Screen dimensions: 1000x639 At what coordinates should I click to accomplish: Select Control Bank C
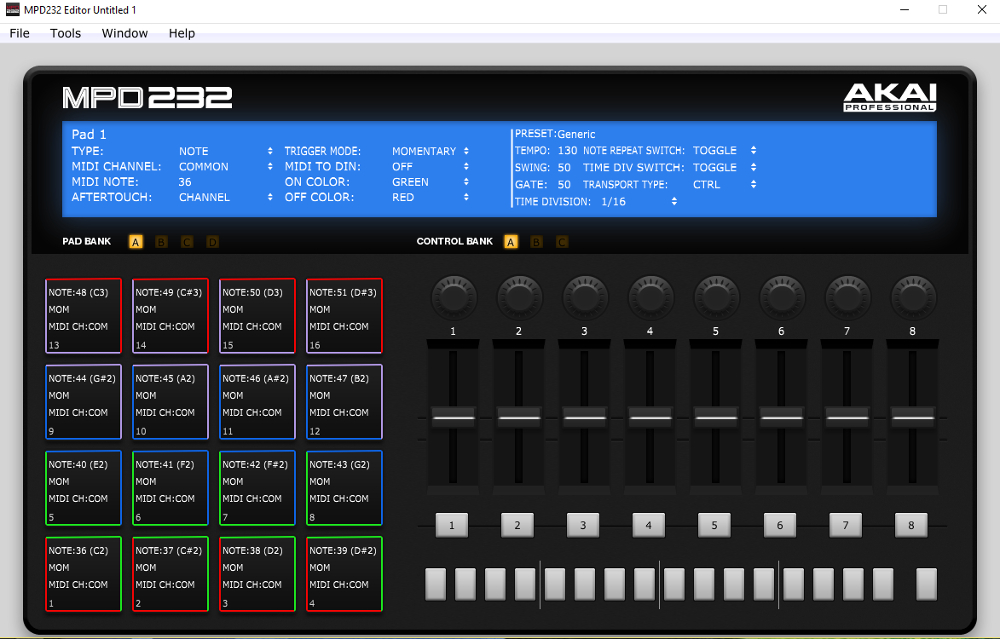point(561,241)
